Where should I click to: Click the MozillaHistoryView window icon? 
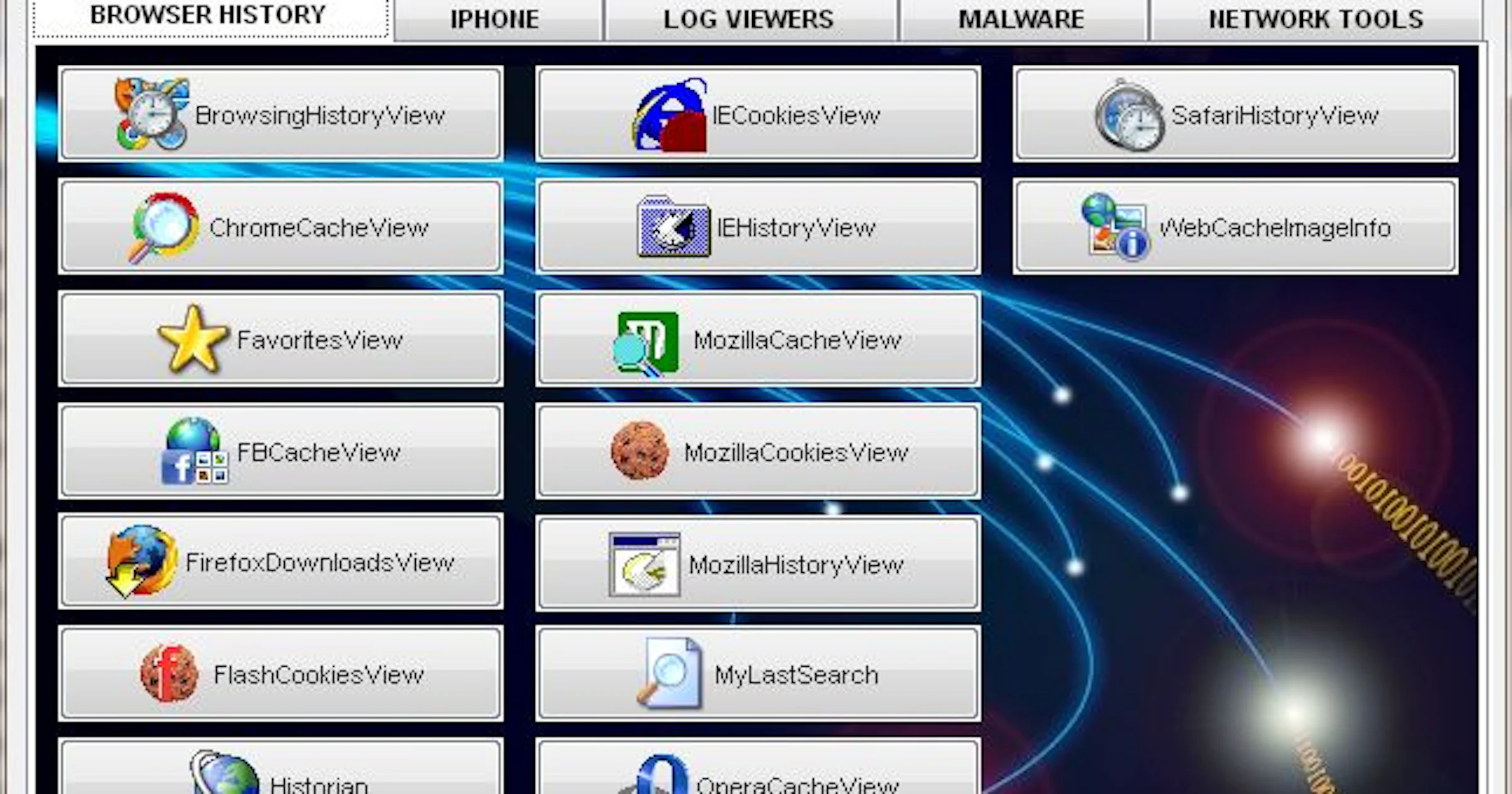(x=644, y=564)
